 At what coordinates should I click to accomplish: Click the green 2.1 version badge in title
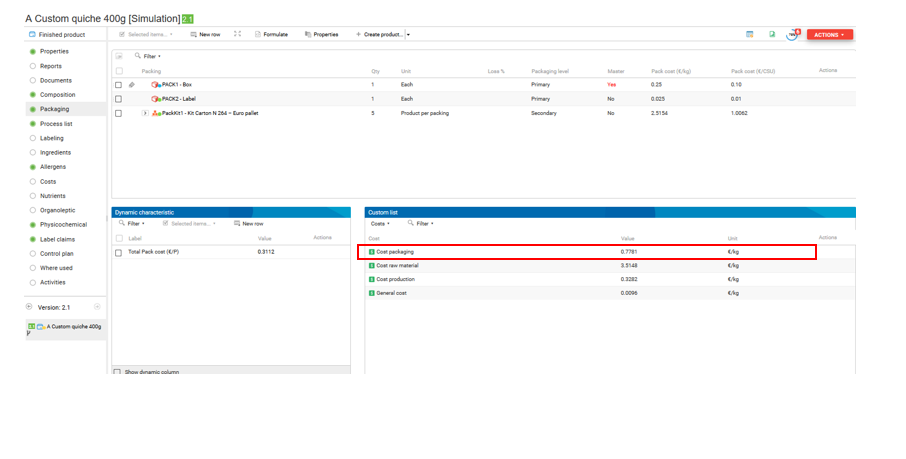pyautogui.click(x=188, y=19)
